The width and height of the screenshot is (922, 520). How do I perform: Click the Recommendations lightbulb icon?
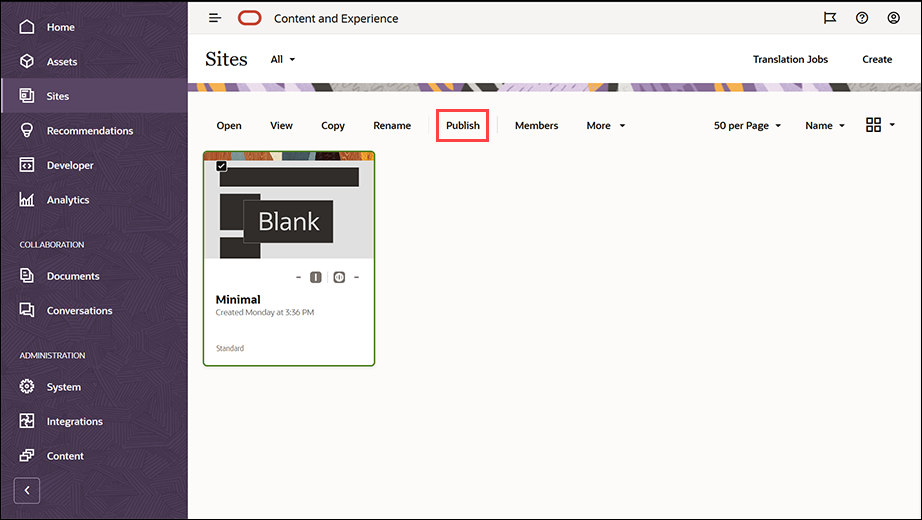[27, 130]
